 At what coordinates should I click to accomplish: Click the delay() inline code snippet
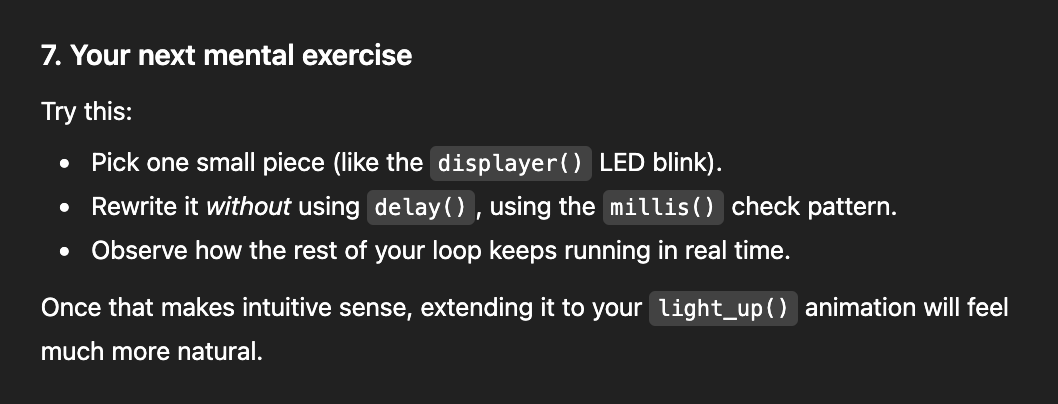[419, 208]
